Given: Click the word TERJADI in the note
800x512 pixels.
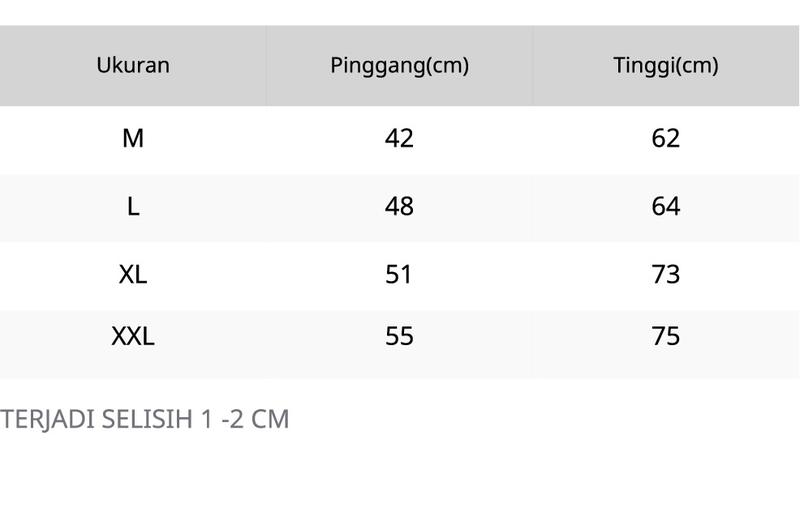Looking at the screenshot, I should click(47, 420).
